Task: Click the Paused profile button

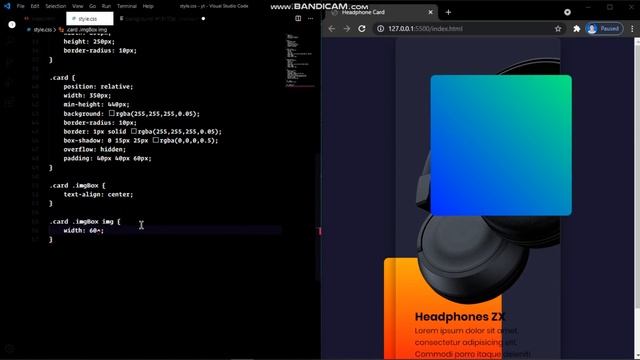Action: pyautogui.click(x=604, y=29)
